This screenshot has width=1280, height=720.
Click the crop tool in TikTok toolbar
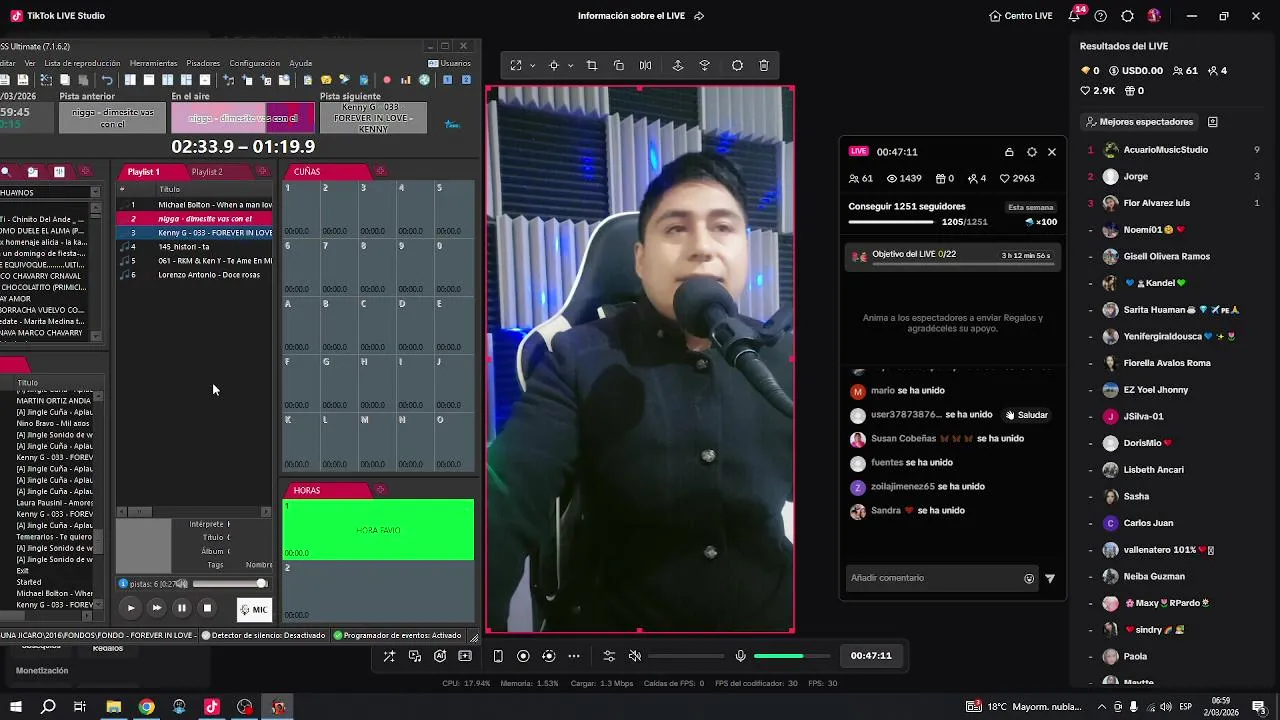pos(592,66)
